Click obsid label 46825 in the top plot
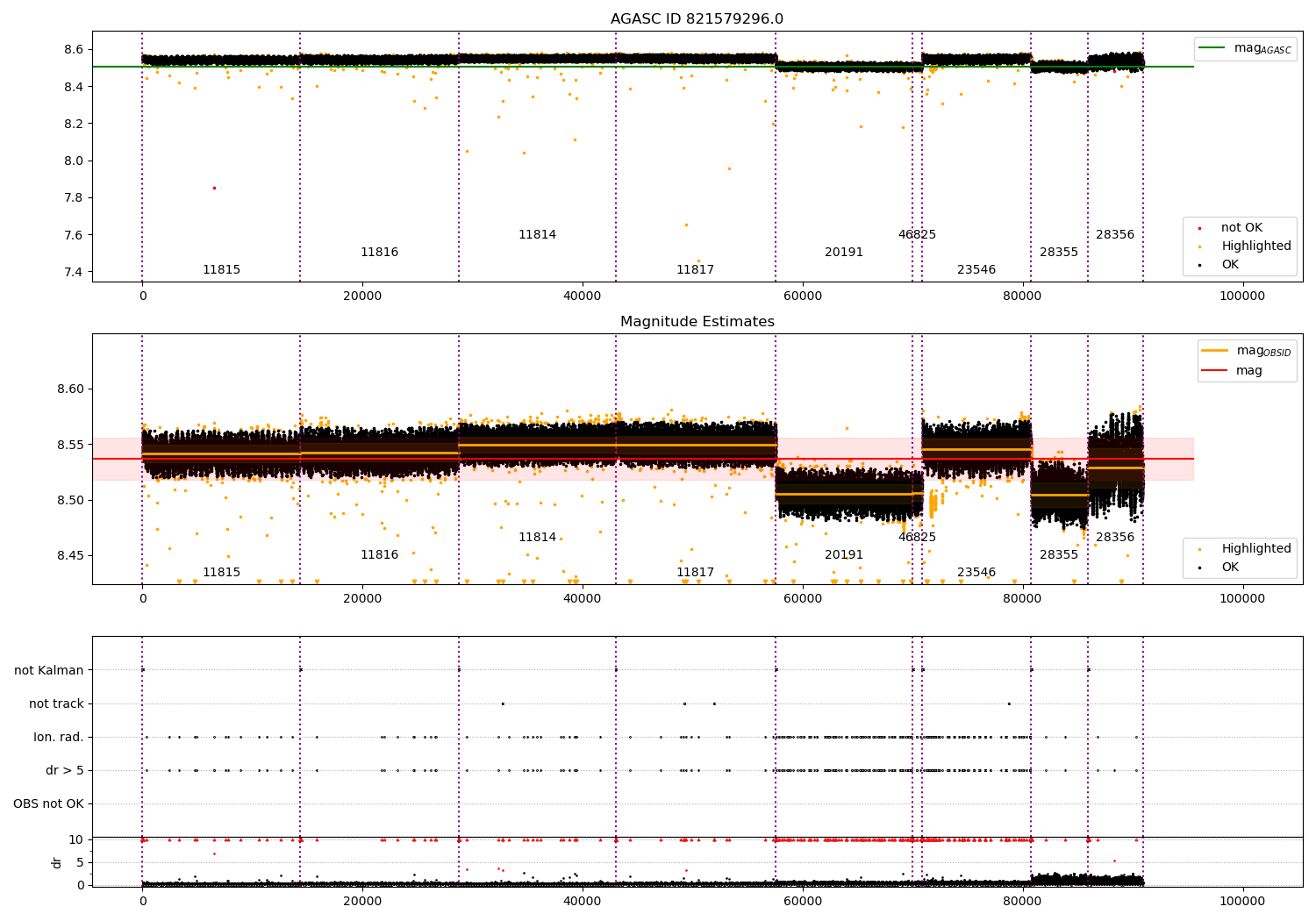The width and height of the screenshot is (1316, 921). (917, 235)
